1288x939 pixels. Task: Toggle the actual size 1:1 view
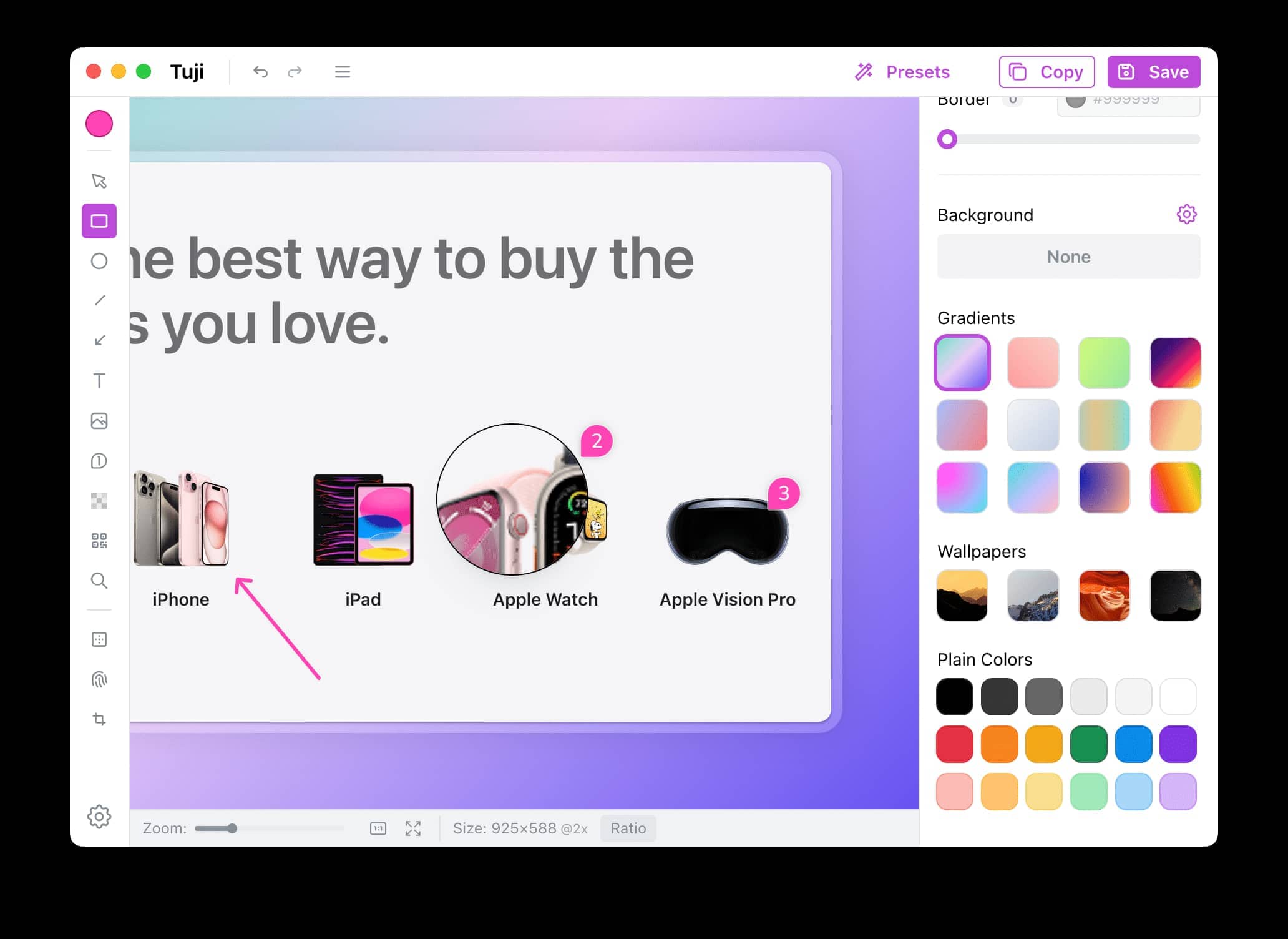[378, 828]
